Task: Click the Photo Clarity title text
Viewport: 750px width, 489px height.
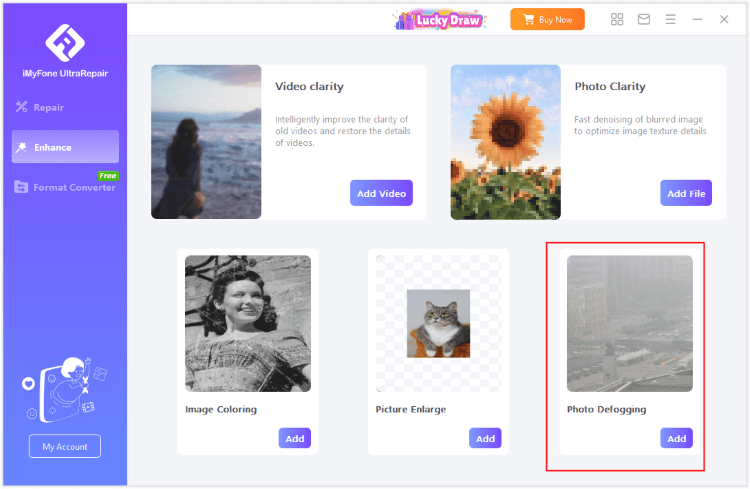Action: coord(610,87)
